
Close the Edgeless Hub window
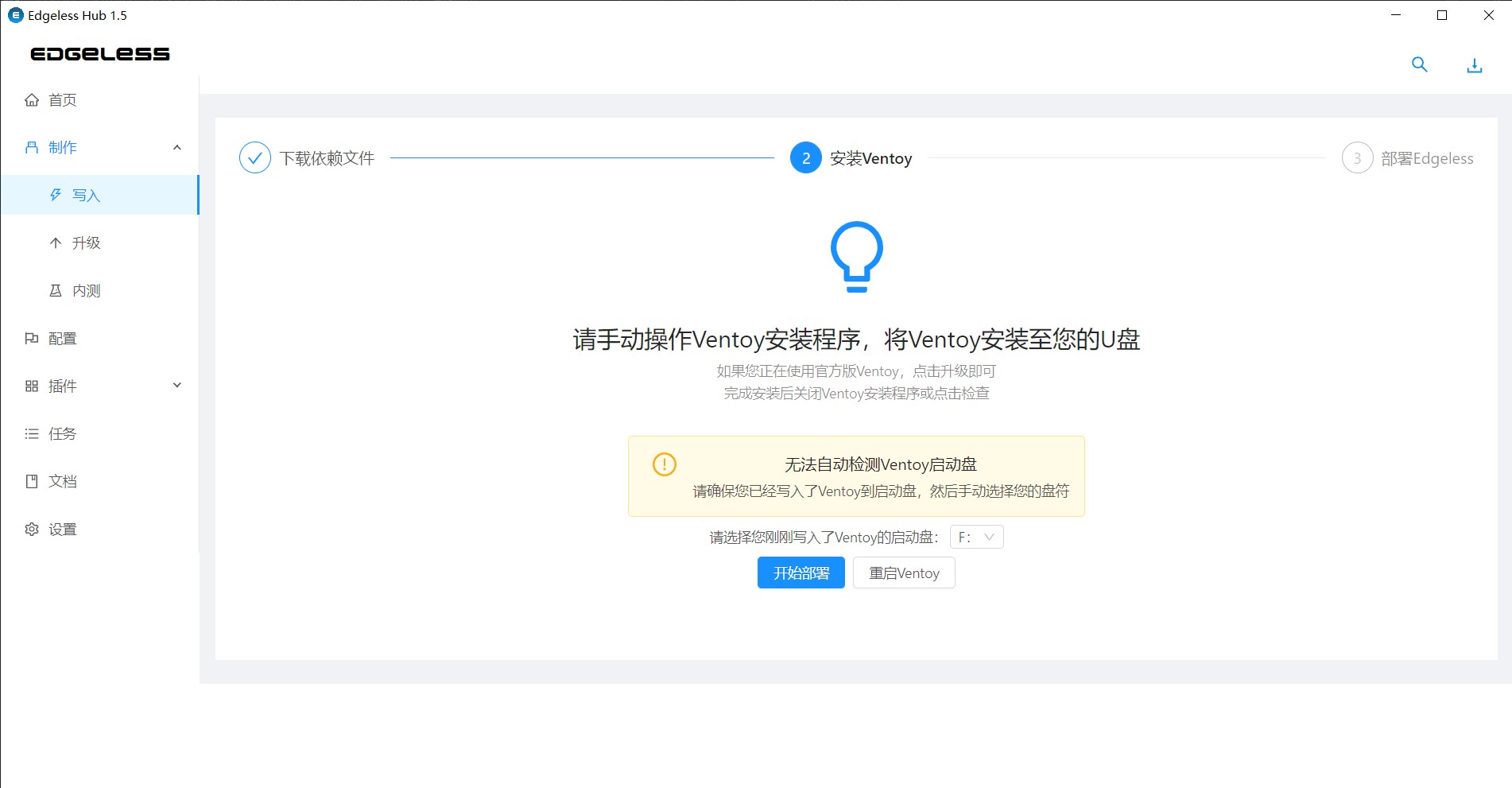coord(1488,15)
